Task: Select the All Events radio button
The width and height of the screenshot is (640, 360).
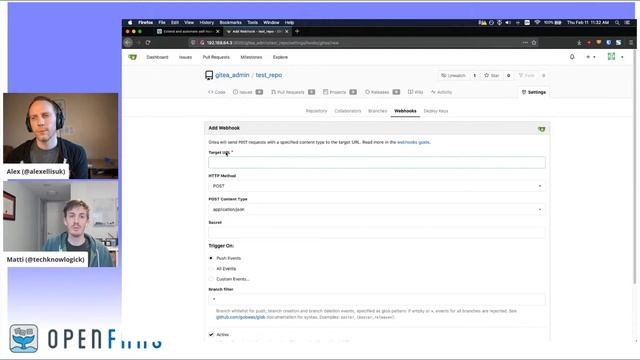Action: (211, 269)
